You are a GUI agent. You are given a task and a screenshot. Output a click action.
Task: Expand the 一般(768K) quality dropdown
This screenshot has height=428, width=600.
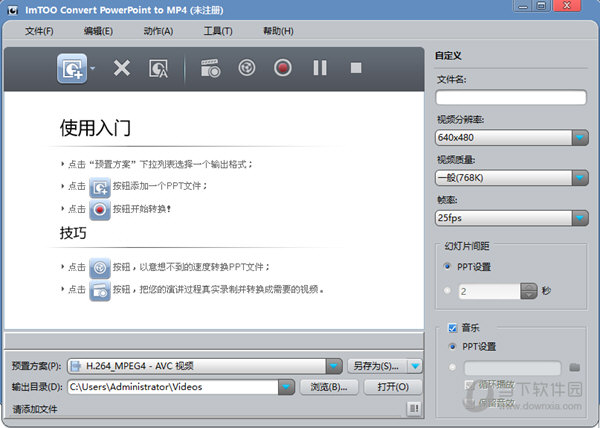pyautogui.click(x=580, y=178)
